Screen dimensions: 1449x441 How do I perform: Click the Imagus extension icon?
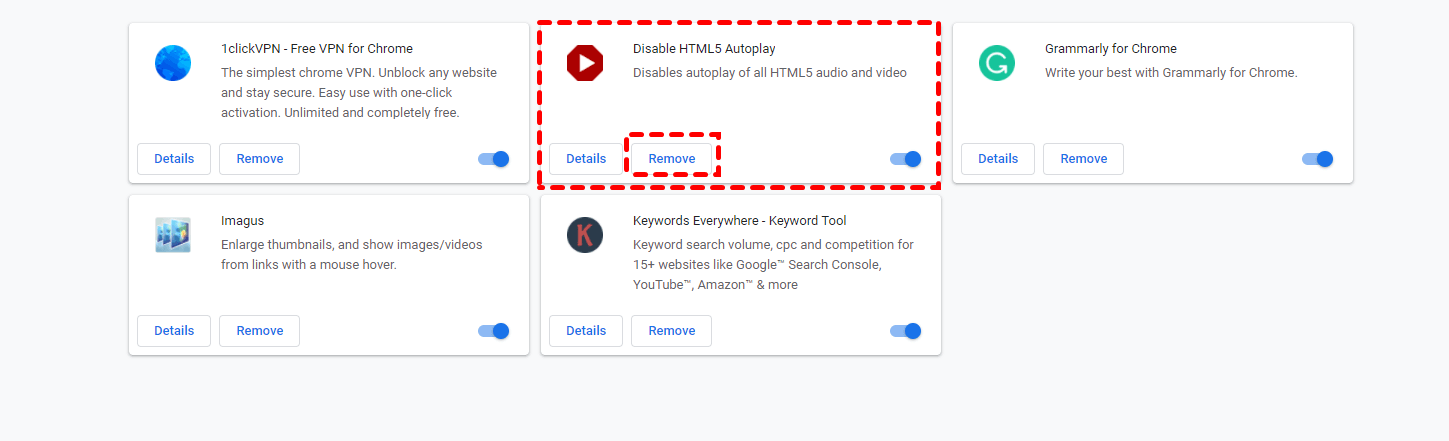172,235
